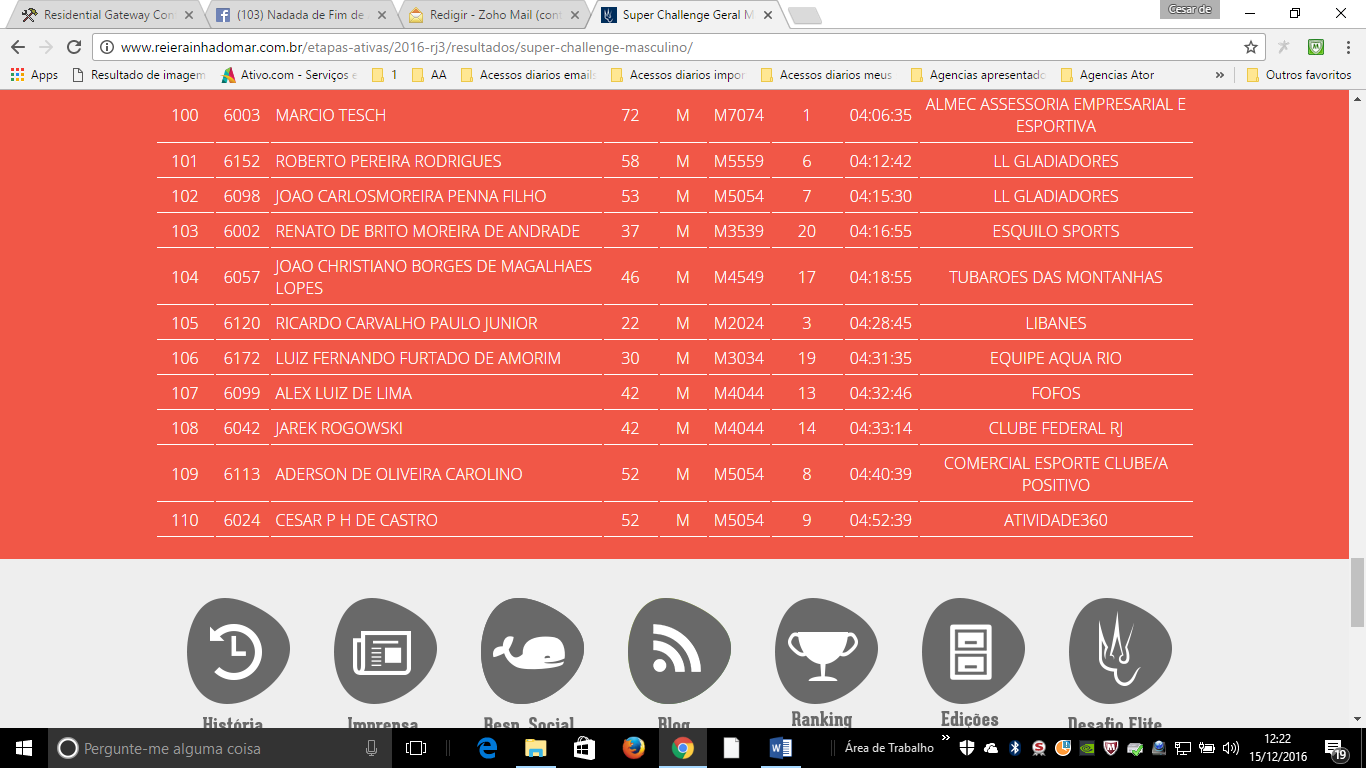Screen dimensions: 1366x768
Task: Switch to the Redigir - Zoho Mail tab
Action: 485,15
